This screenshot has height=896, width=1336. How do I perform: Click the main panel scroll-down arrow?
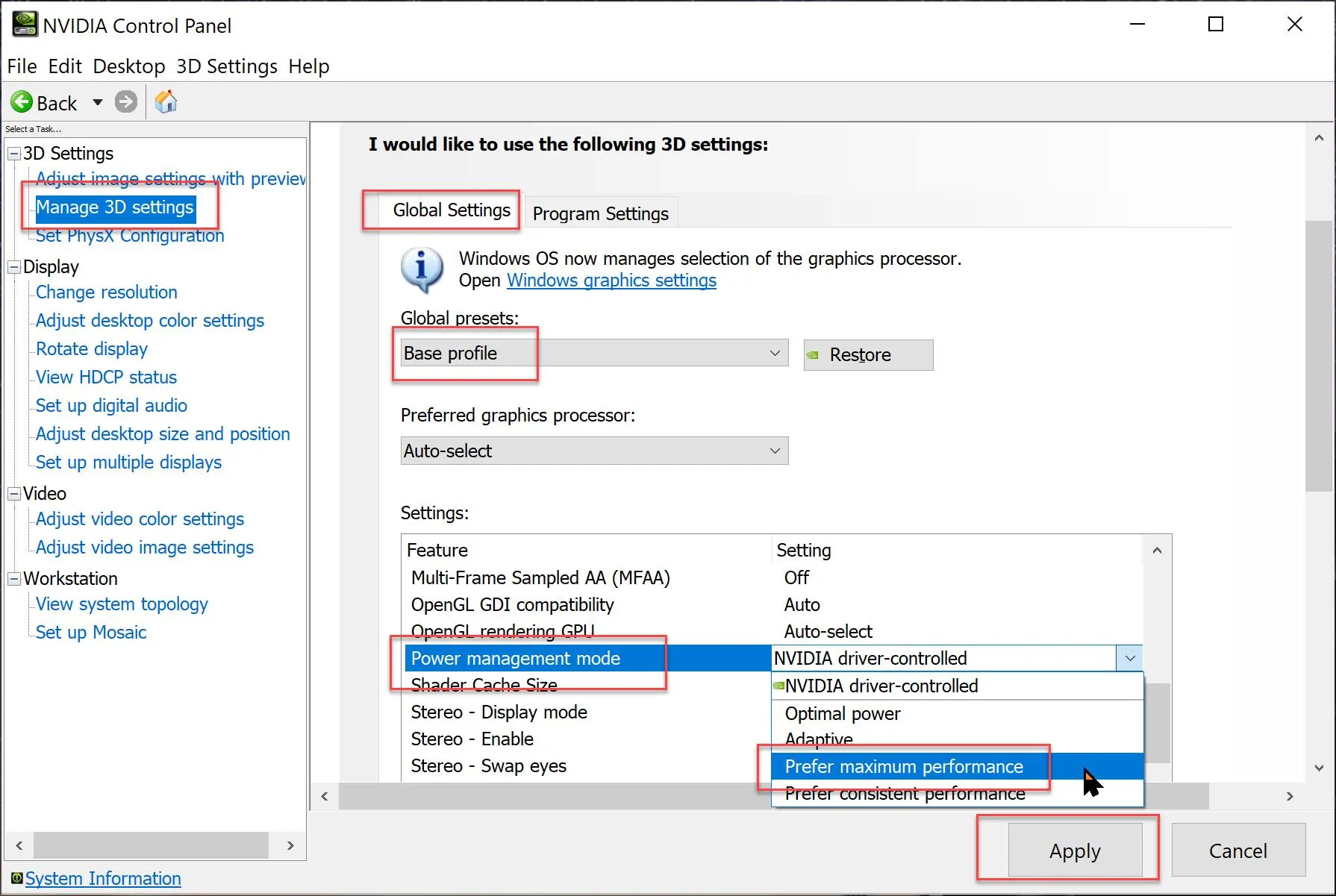click(1319, 768)
